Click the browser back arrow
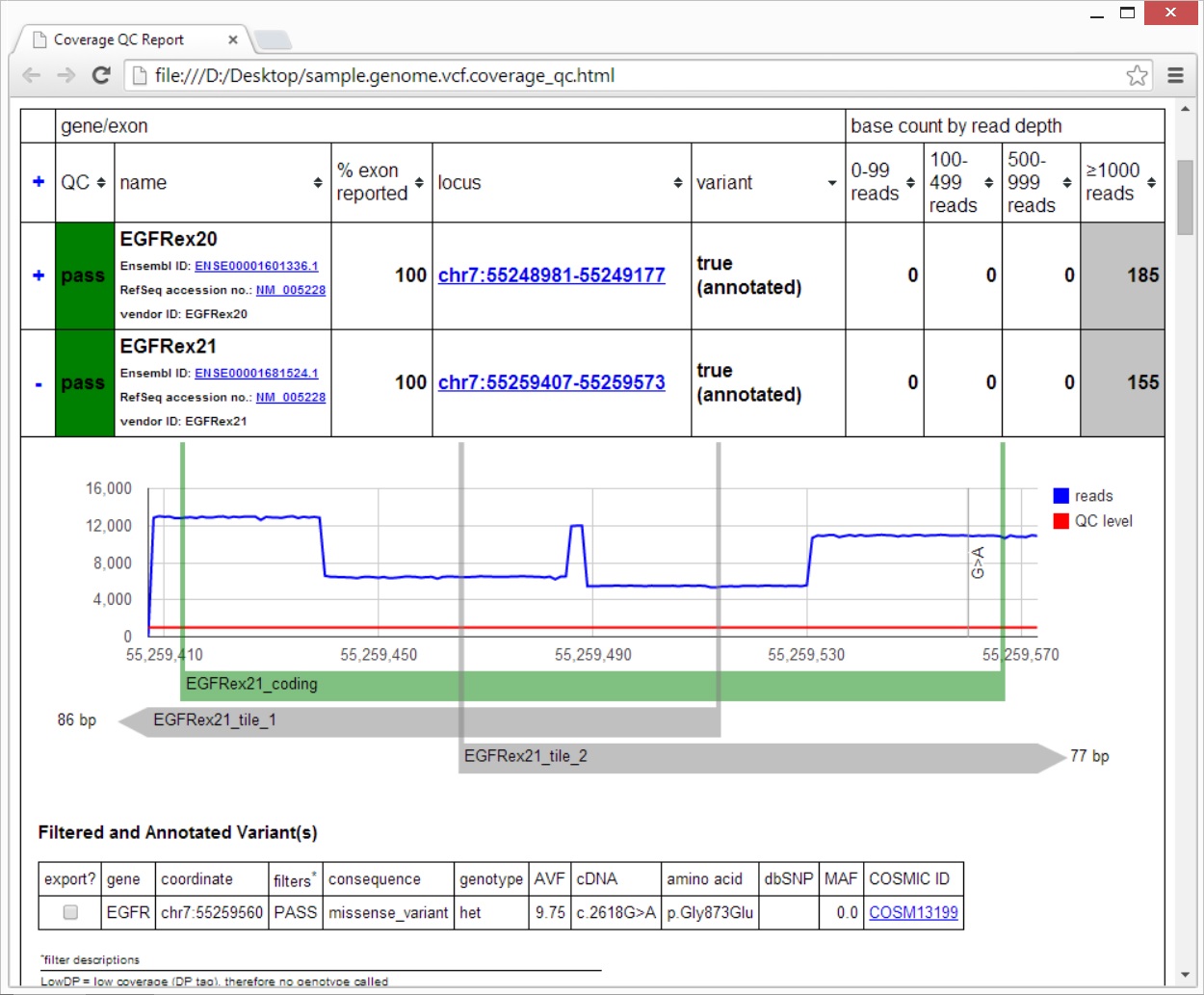The image size is (1204, 995). [x=32, y=75]
